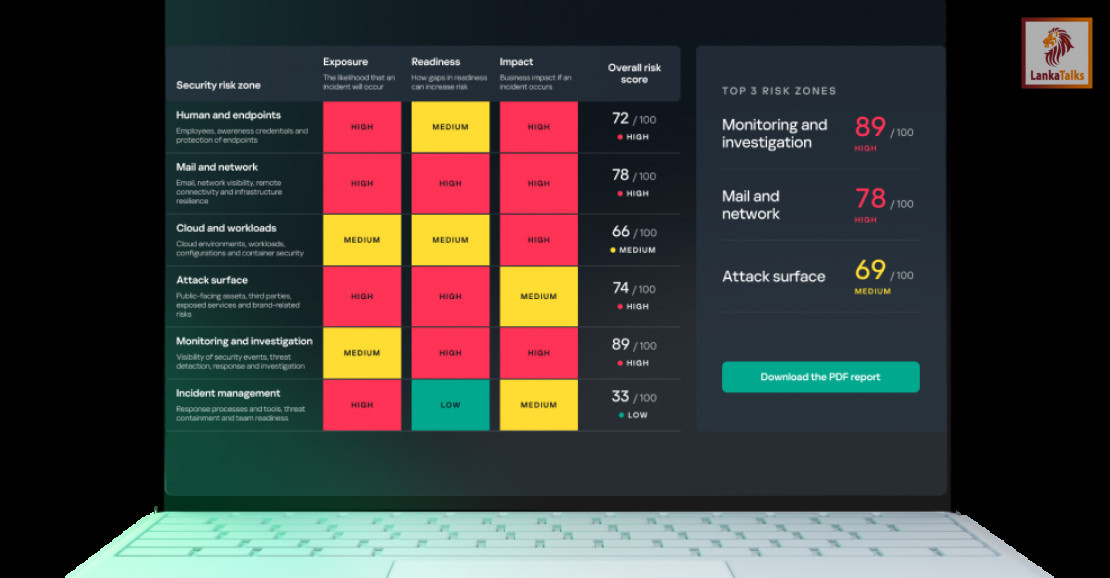
Task: Select HIGH Impact cell for Monitoring and investigation
Action: (539, 353)
